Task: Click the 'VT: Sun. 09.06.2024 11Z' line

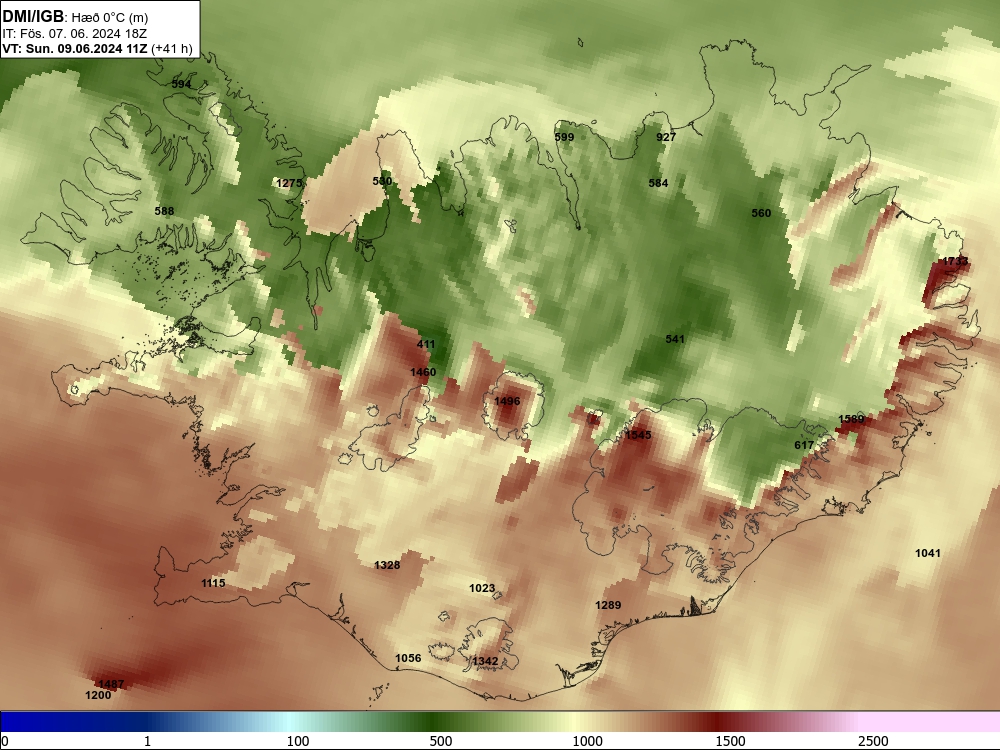Action: click(75, 48)
